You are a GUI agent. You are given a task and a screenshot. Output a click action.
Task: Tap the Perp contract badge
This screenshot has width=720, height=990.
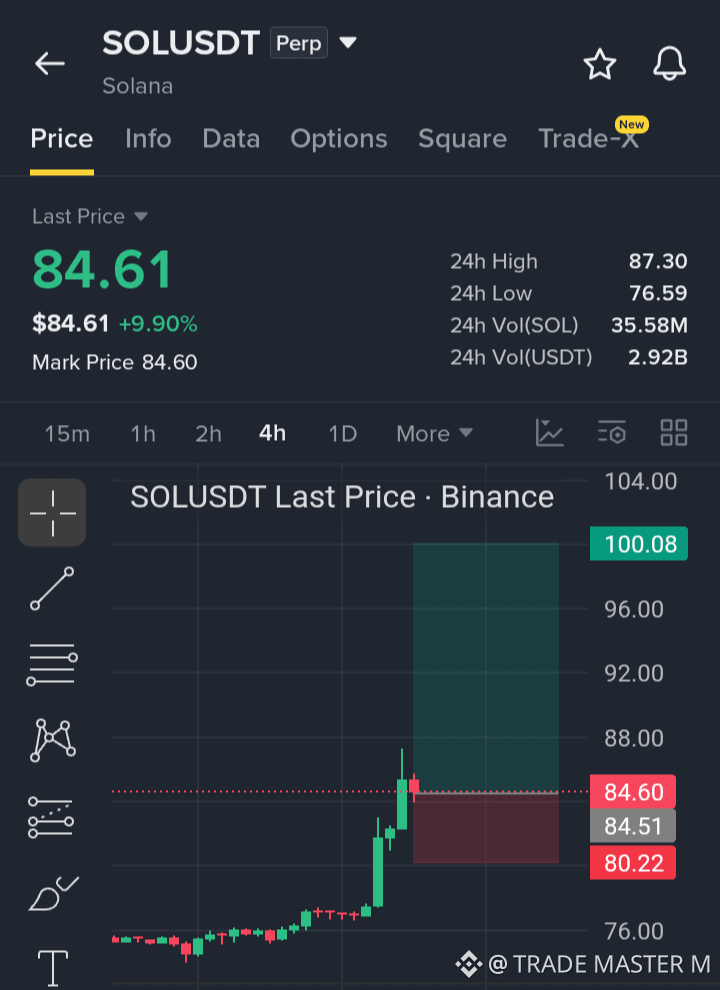pos(299,43)
